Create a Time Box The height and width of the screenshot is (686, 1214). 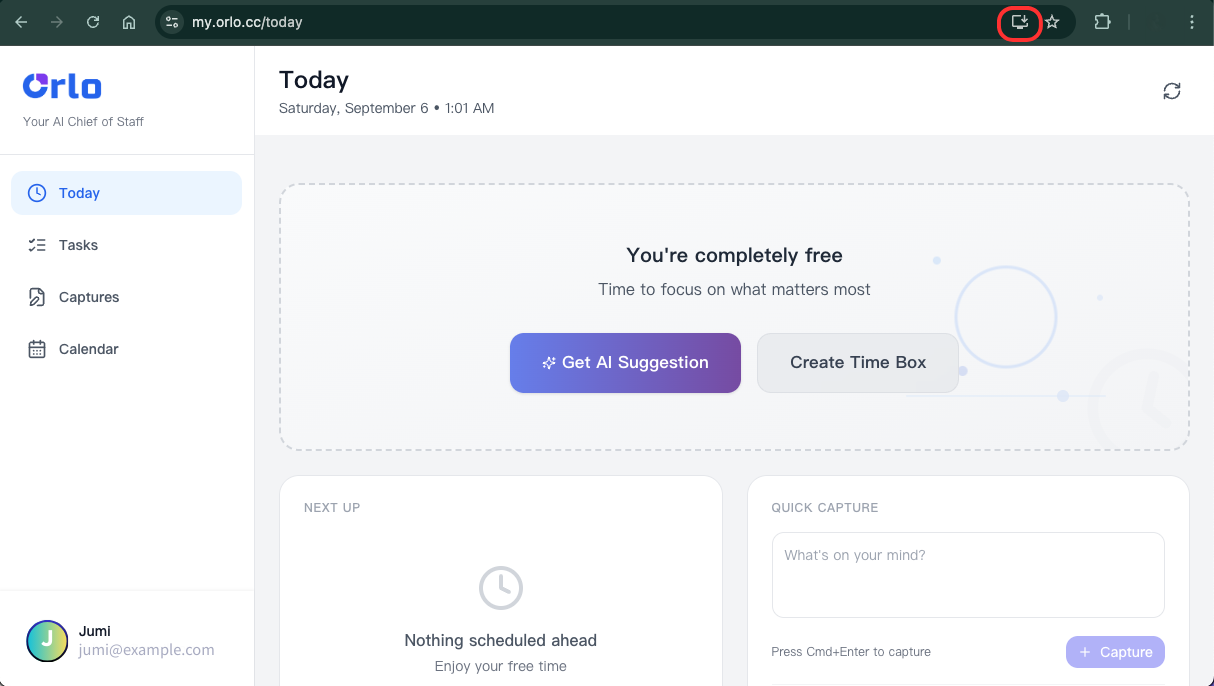coord(858,363)
